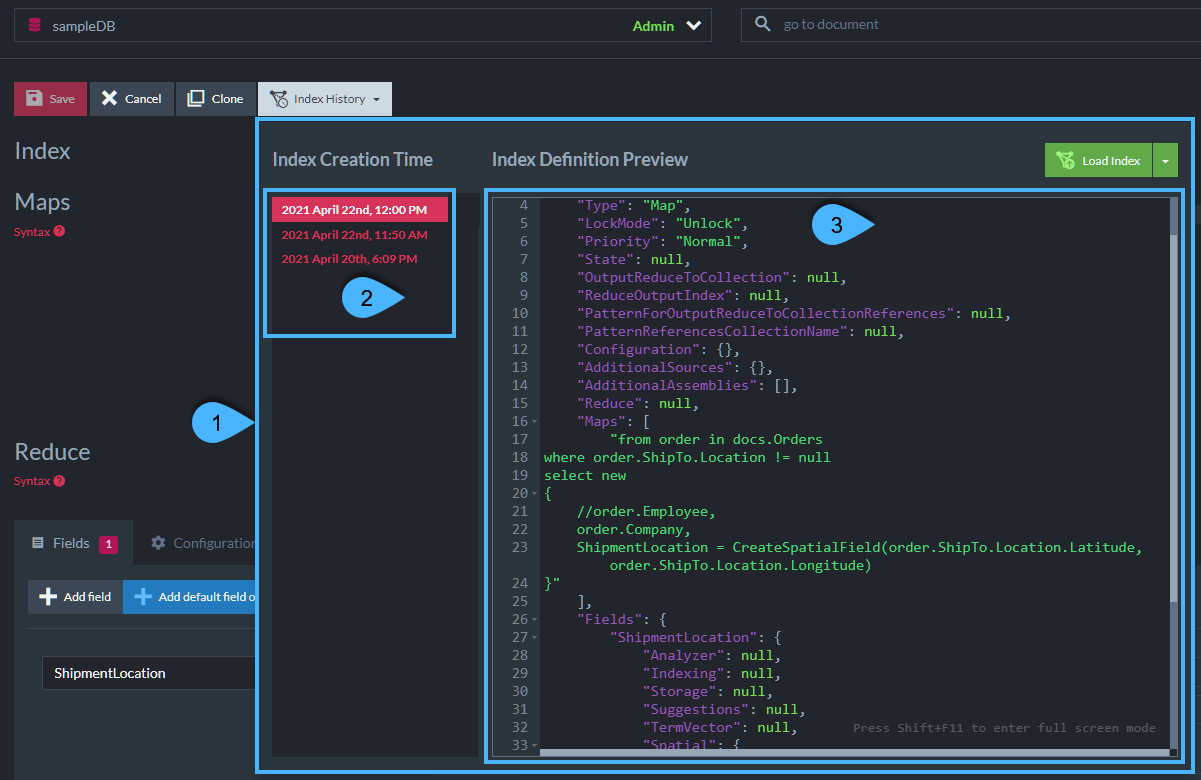The width and height of the screenshot is (1201, 780).
Task: Click the X icon on Cancel button
Action: point(110,98)
